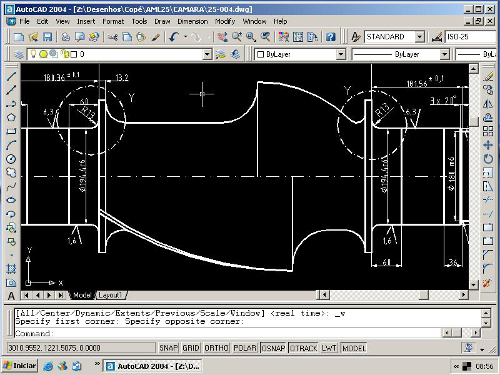Select the Rotate modify tool
Image resolution: width=500 pixels, height=375 pixels.
tap(488, 159)
